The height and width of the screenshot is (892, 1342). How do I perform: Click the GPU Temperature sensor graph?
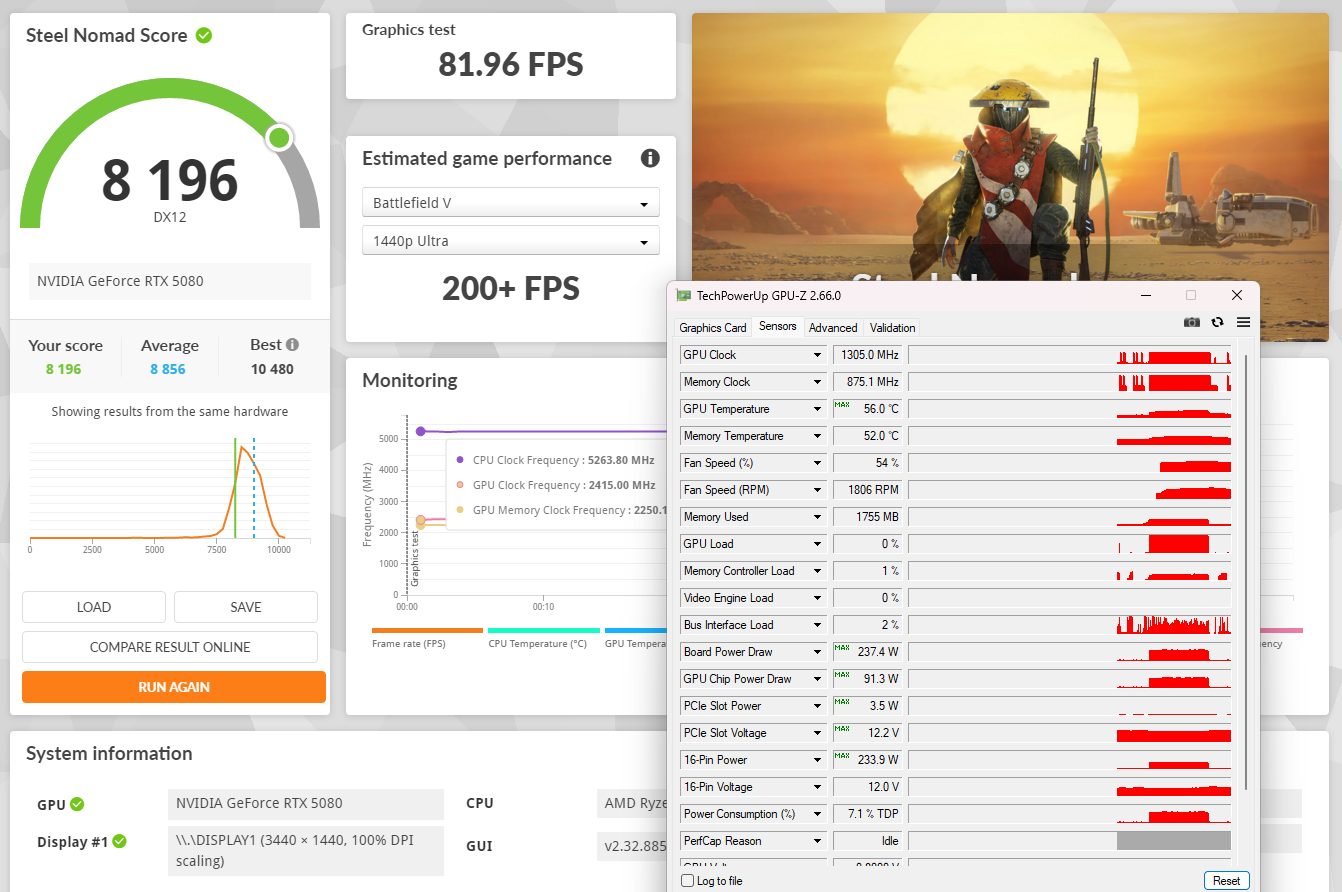click(1069, 409)
